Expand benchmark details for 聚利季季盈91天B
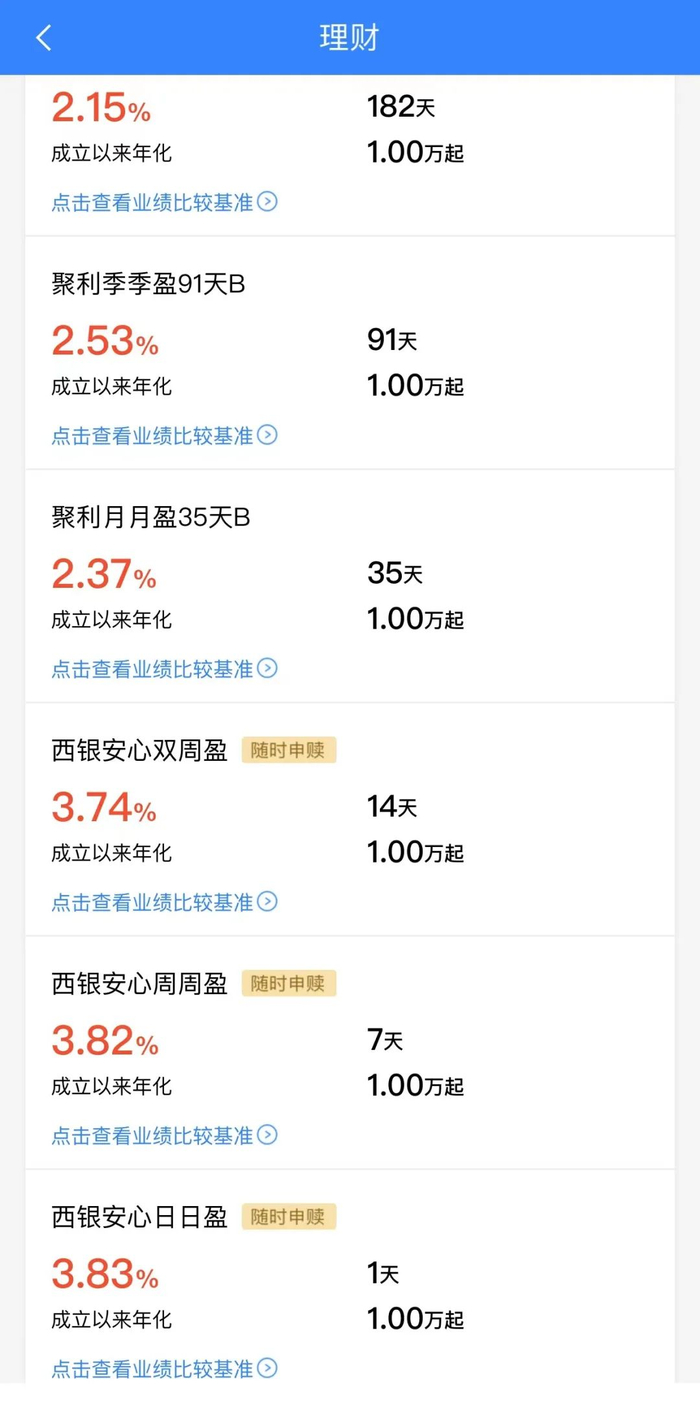This screenshot has height=1405, width=700. pyautogui.click(x=150, y=436)
